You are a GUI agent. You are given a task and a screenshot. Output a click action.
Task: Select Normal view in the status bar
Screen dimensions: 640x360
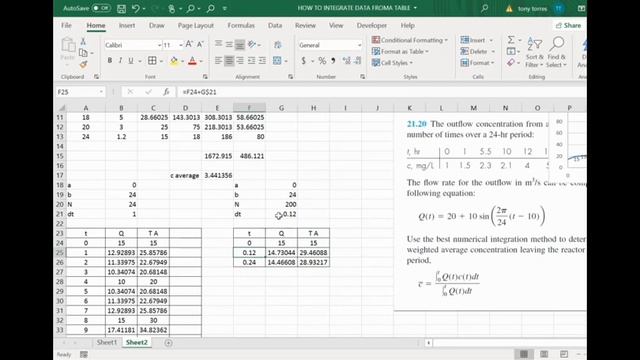pyautogui.click(x=524, y=354)
